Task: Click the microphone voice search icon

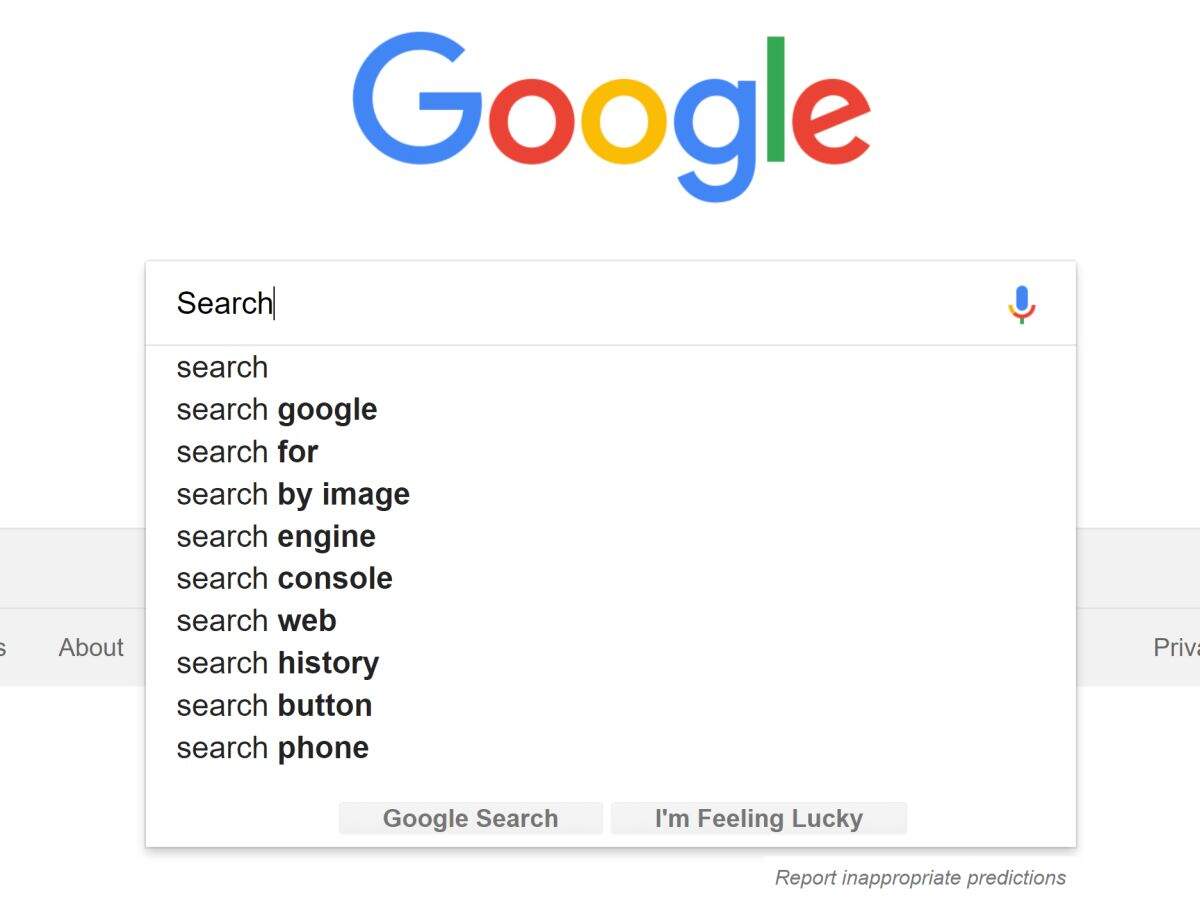Action: point(1022,305)
